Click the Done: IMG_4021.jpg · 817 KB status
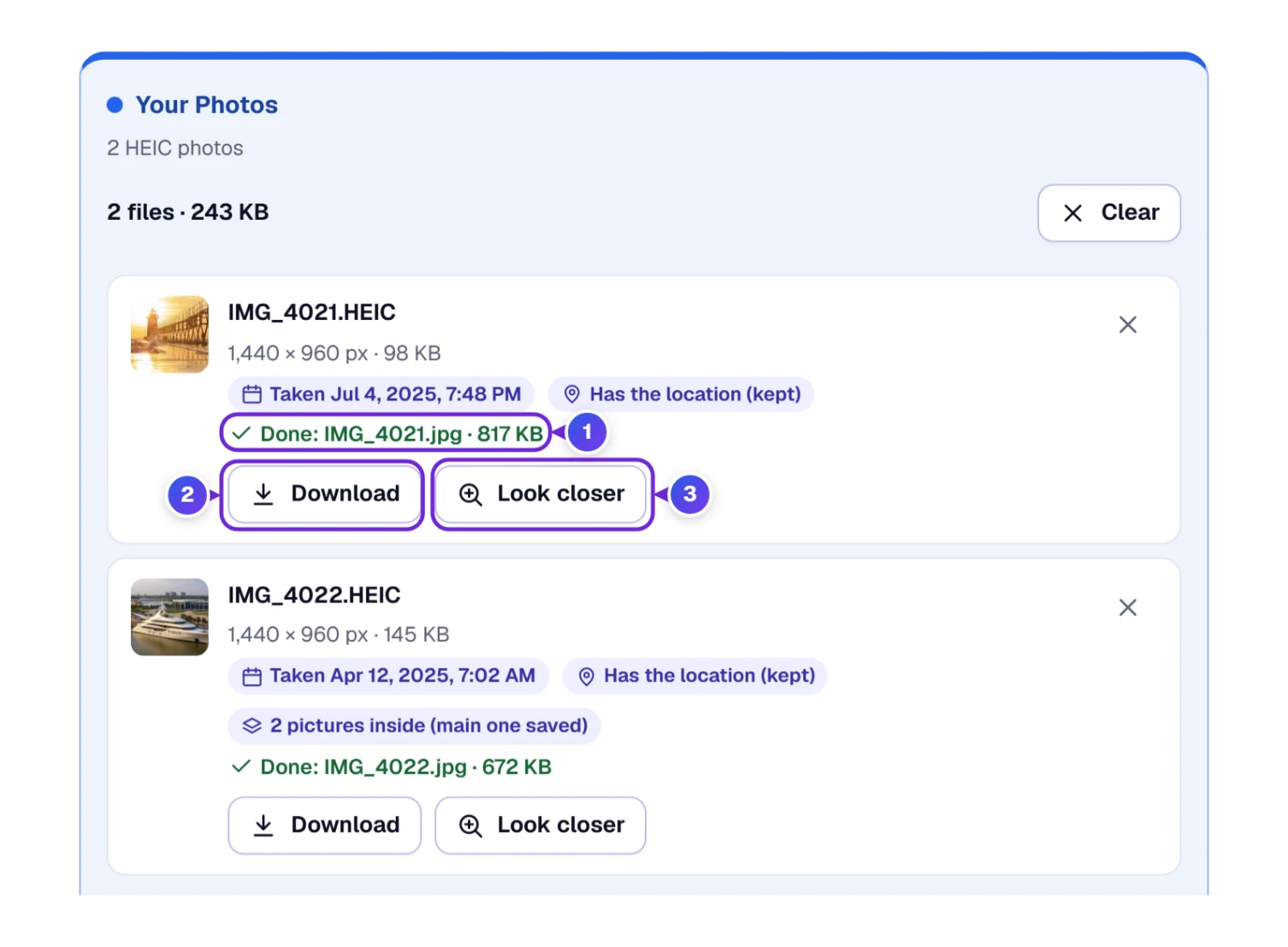Viewport: 1288px width, 947px height. click(x=402, y=434)
